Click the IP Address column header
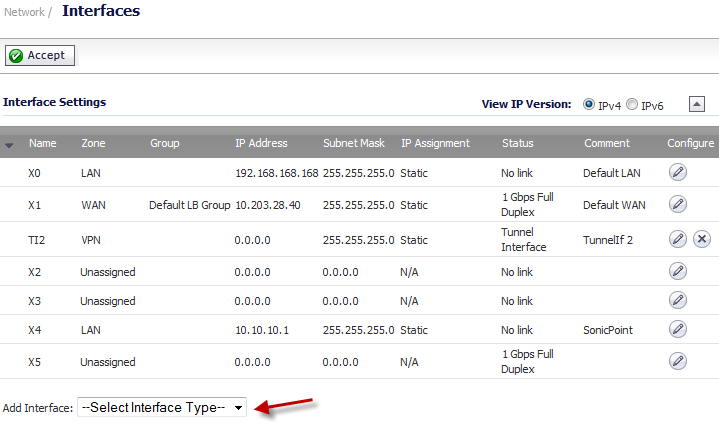Image resolution: width=719 pixels, height=426 pixels. (x=261, y=143)
